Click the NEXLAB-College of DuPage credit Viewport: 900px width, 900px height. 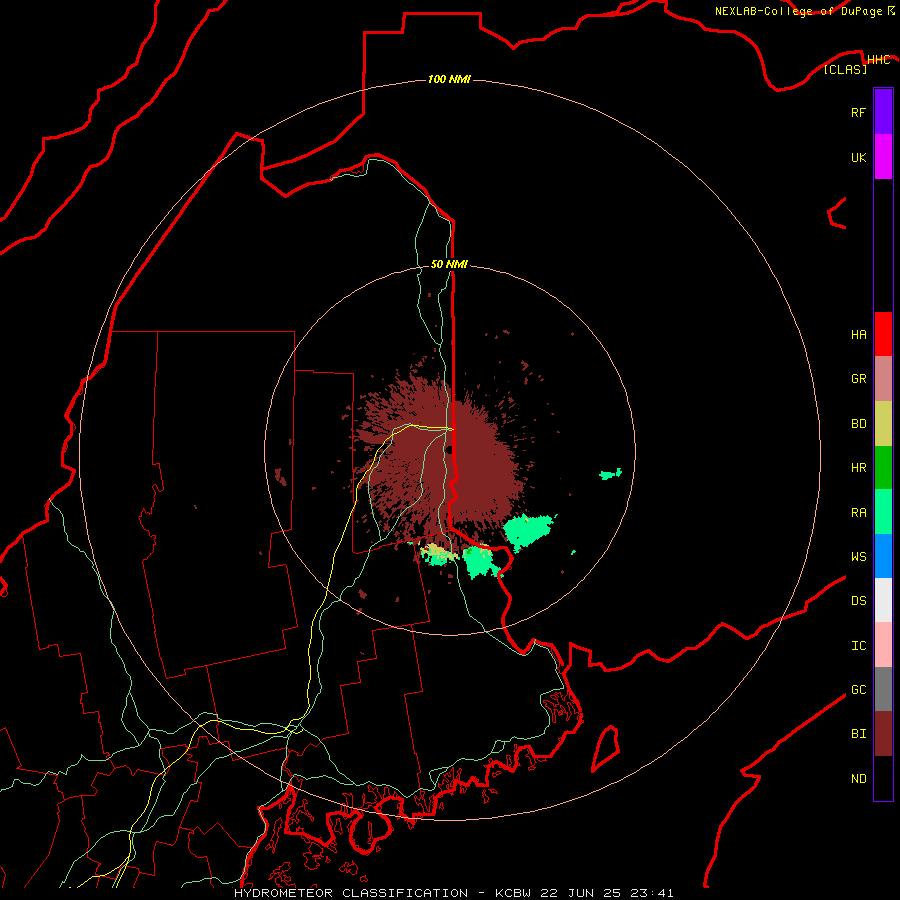[x=804, y=11]
